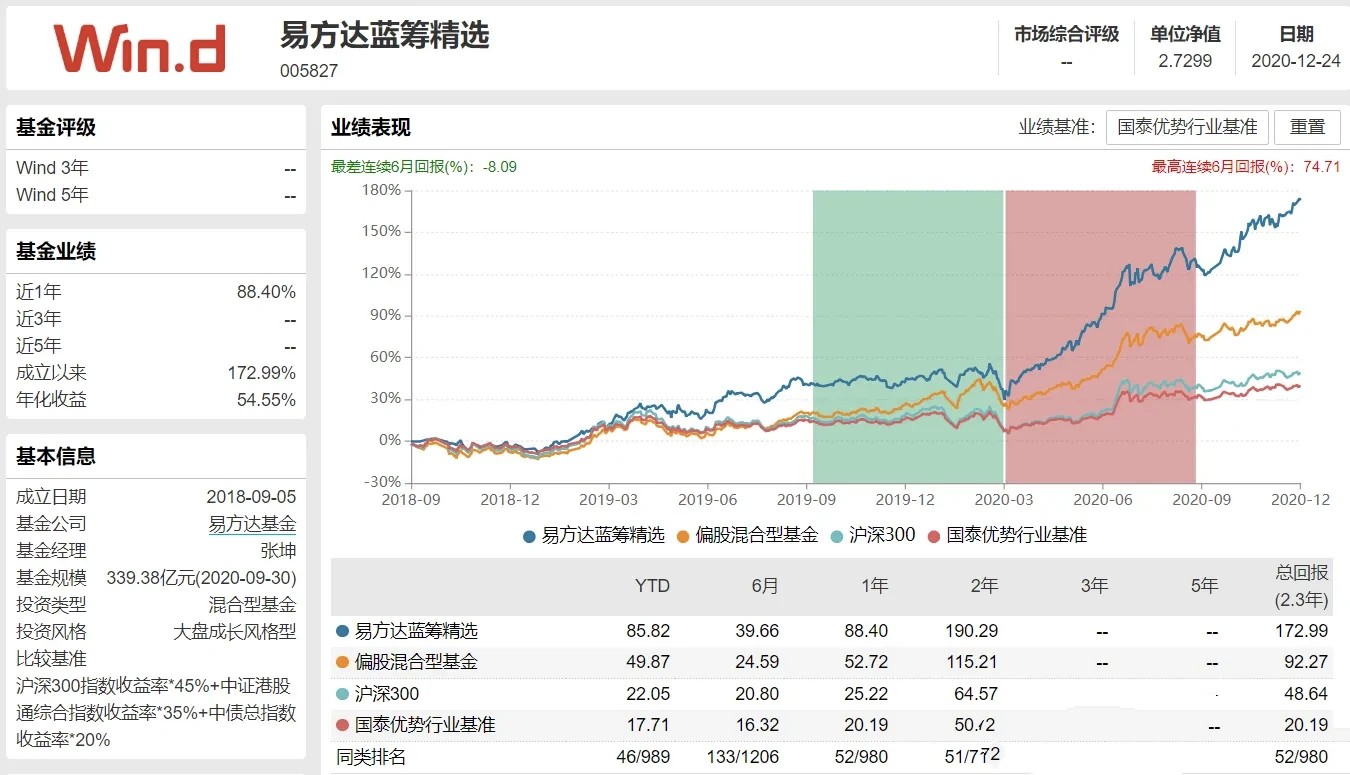The image size is (1350, 775).
Task: Click the YTD value 85.82
Action: point(650,631)
